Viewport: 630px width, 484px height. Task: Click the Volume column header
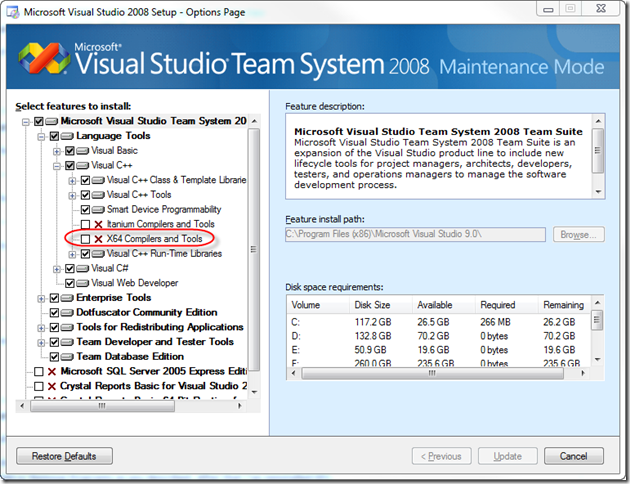point(318,305)
